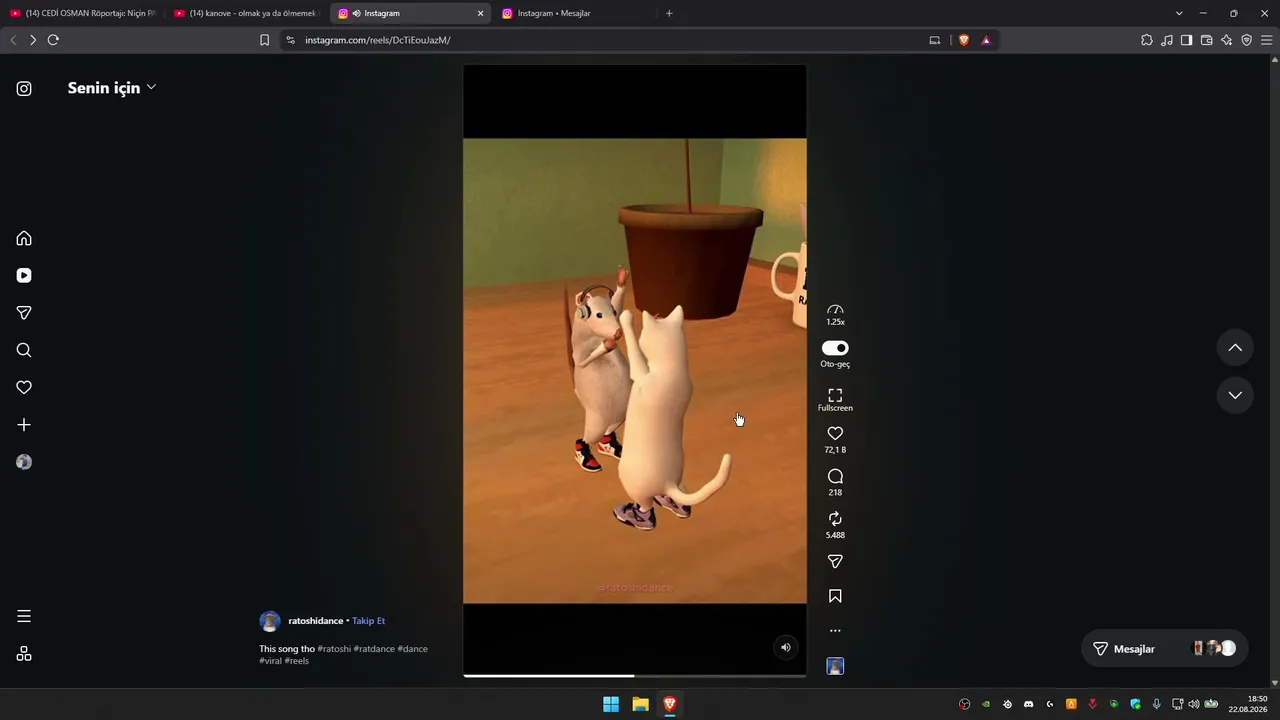
Task: Open the #viral hashtag
Action: (x=270, y=661)
